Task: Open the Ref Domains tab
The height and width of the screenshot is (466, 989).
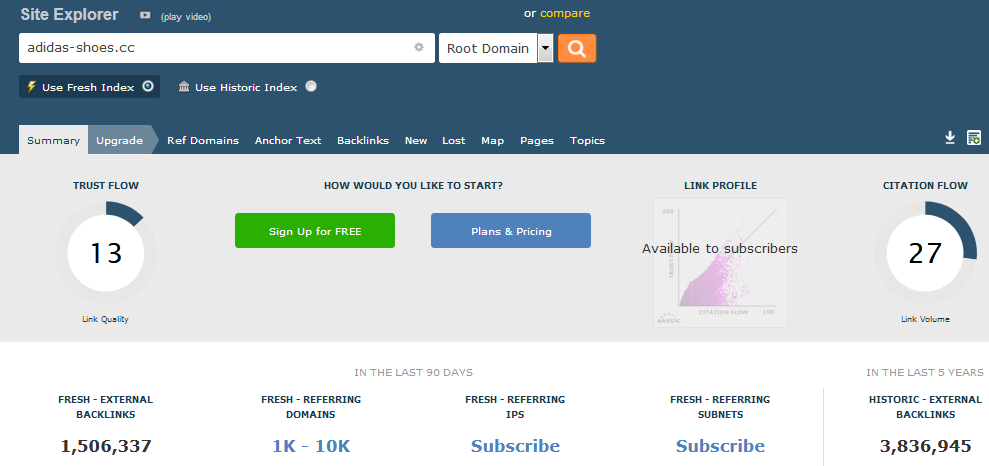Action: [x=203, y=141]
